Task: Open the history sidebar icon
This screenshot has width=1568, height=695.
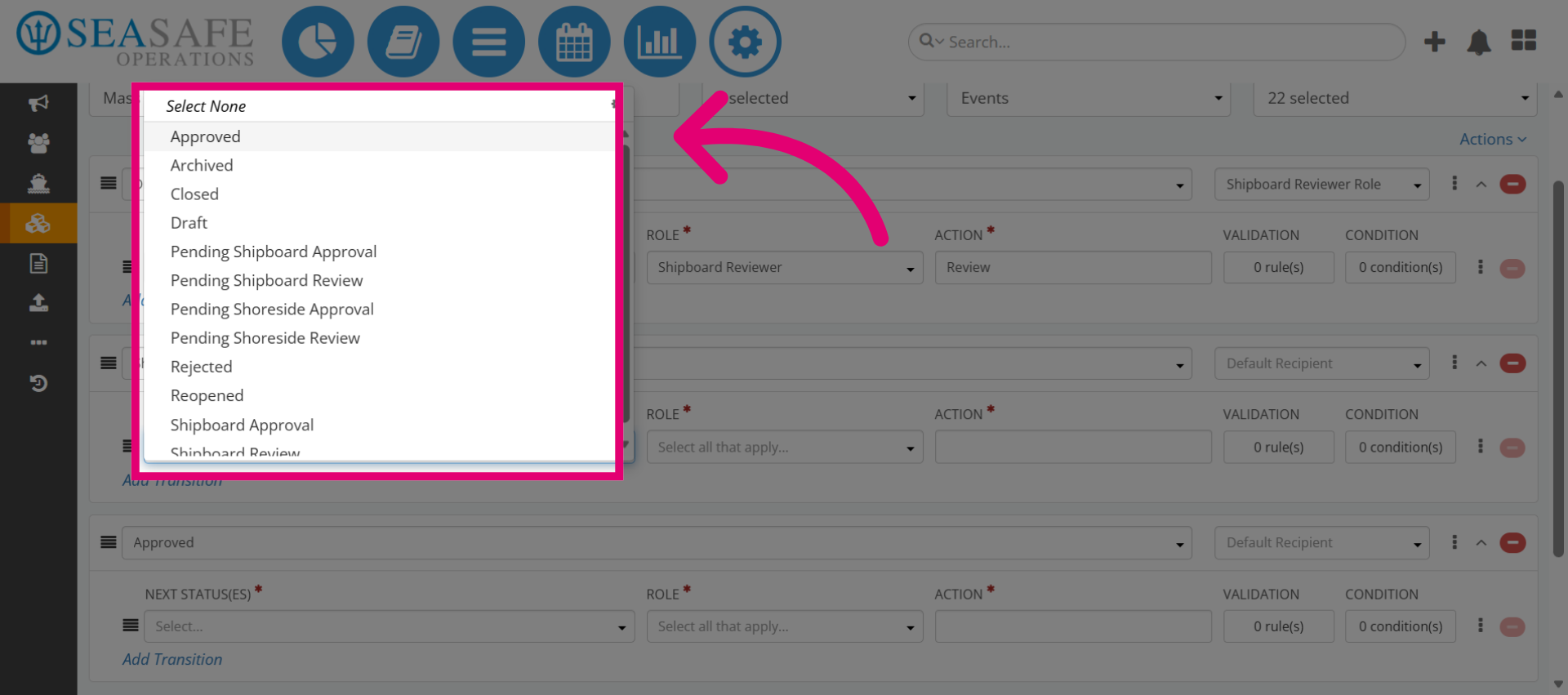Action: (x=38, y=382)
